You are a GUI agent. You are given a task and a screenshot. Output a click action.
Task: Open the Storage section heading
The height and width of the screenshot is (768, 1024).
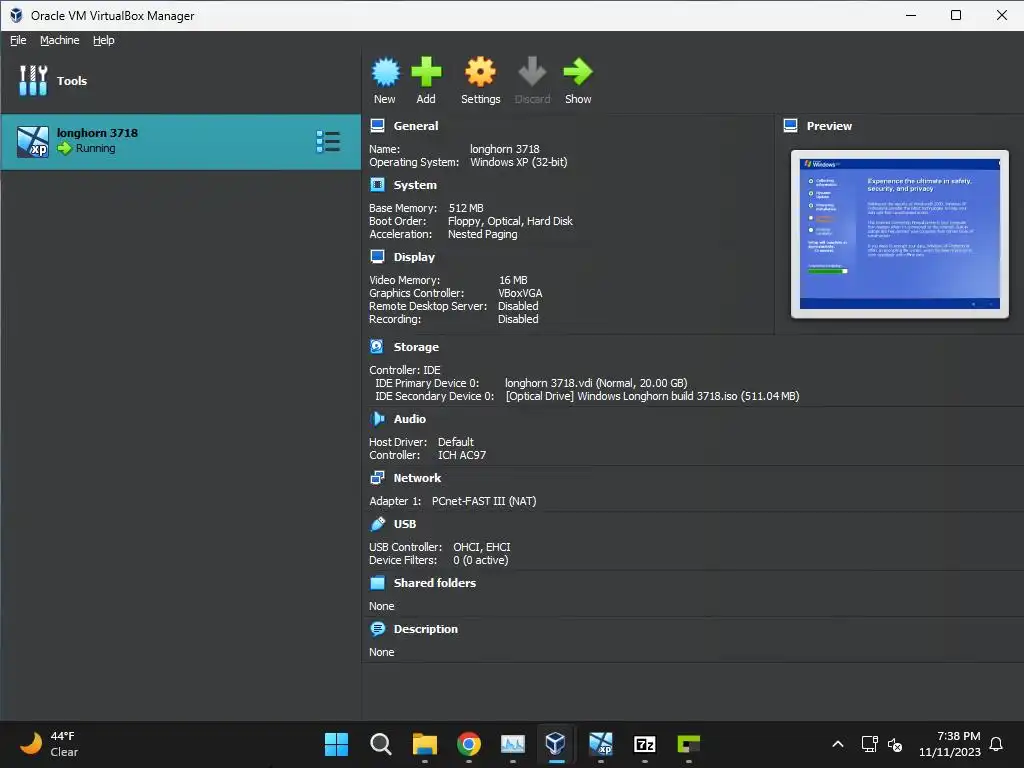tap(416, 347)
